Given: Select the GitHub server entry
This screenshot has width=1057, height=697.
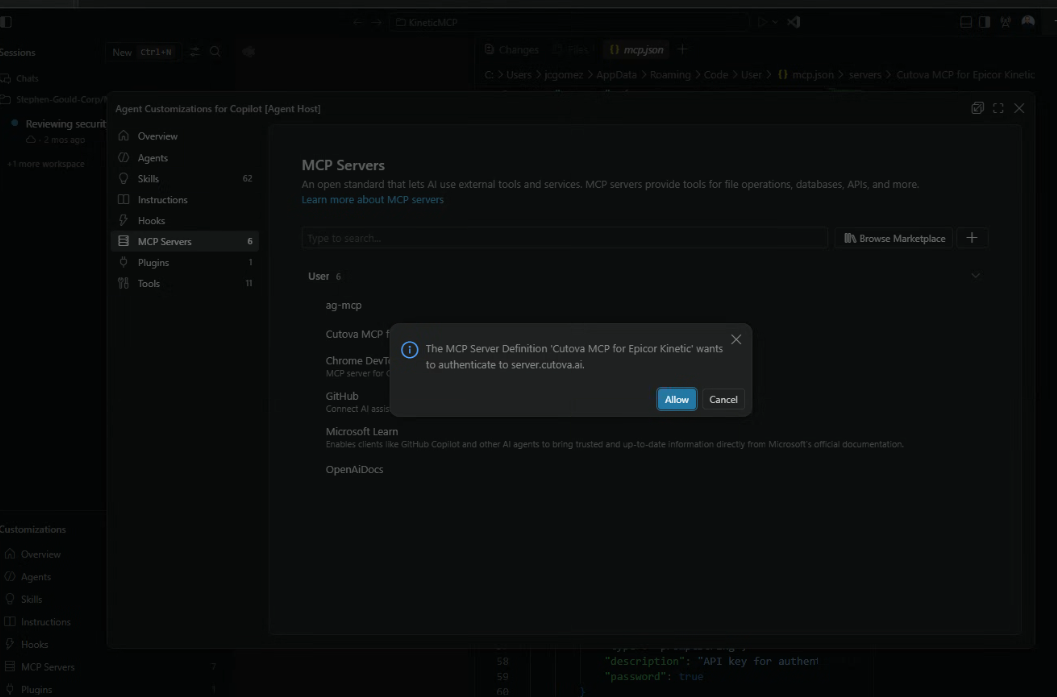Looking at the screenshot, I should pos(357,402).
